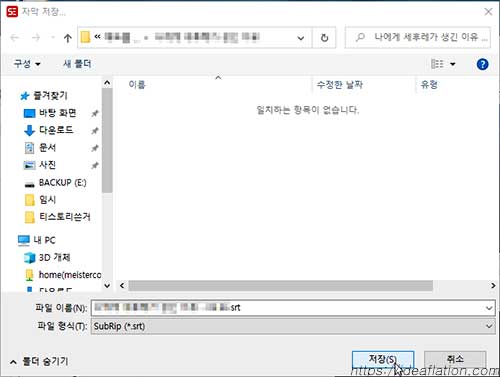Click the search box field

(418, 37)
